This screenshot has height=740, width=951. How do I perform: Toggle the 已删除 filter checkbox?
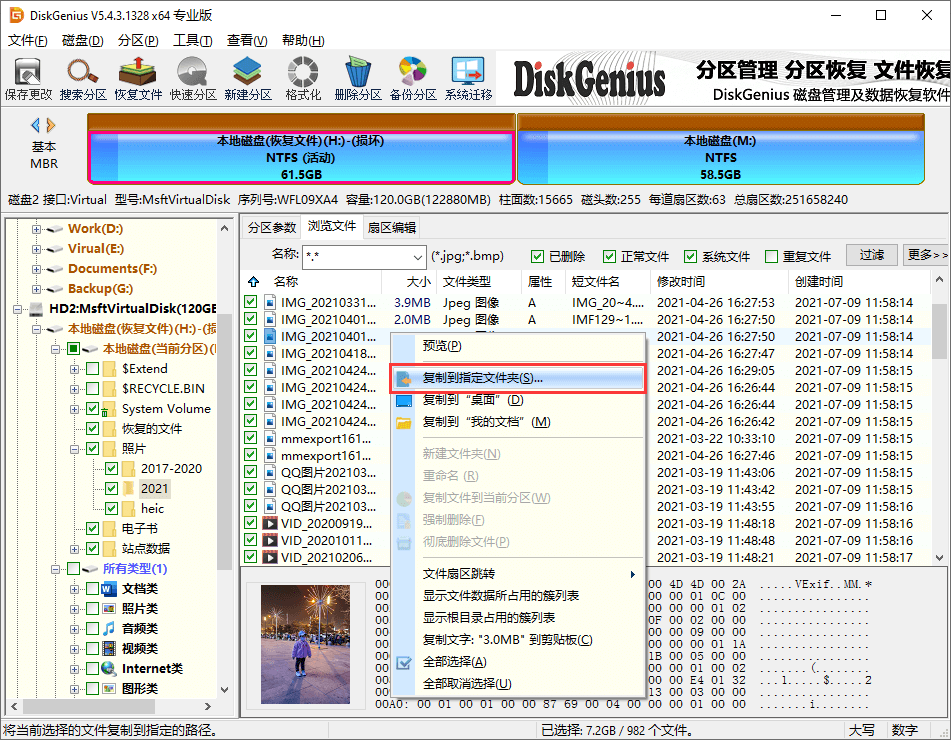[537, 257]
